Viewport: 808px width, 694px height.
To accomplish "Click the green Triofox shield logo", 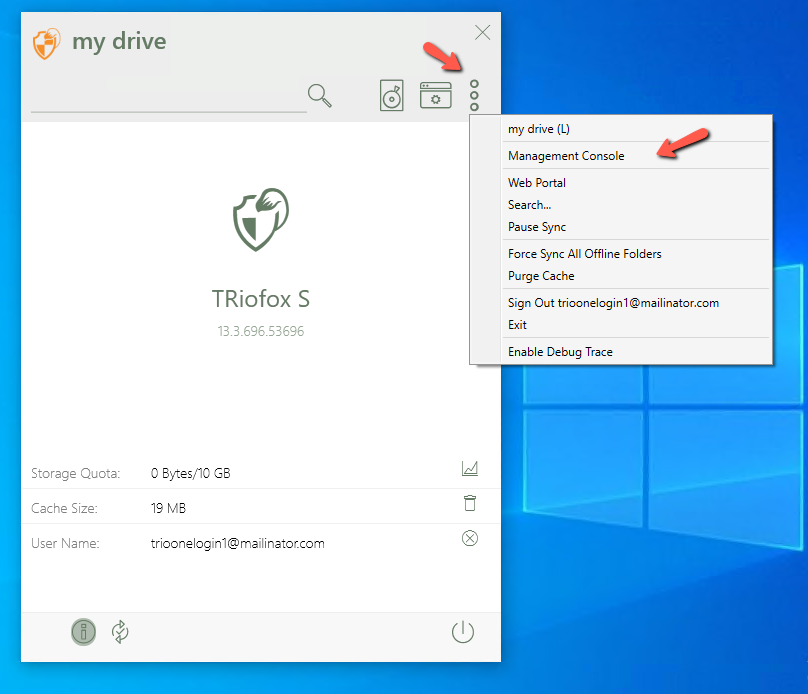I will click(261, 219).
